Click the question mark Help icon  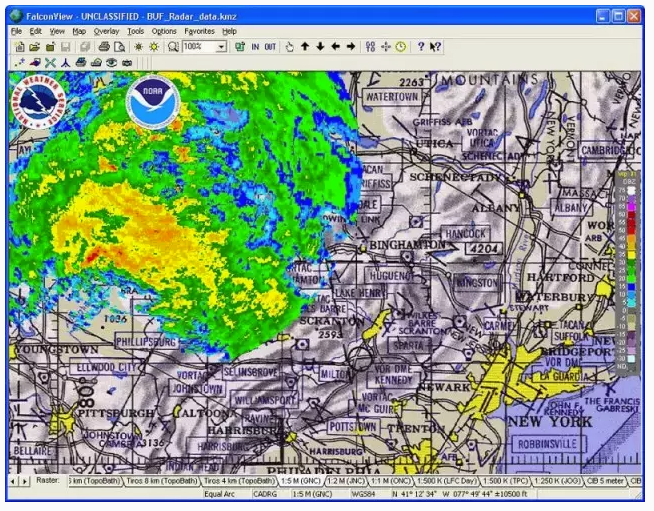(421, 47)
